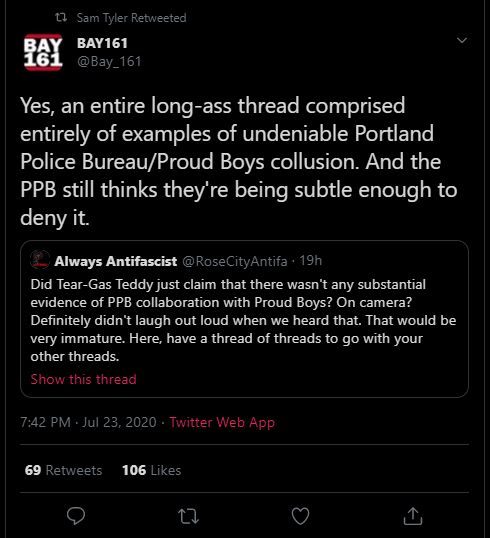Screen dimensions: 490x538
Task: Click the Always Antifascist small avatar
Action: [x=40, y=259]
